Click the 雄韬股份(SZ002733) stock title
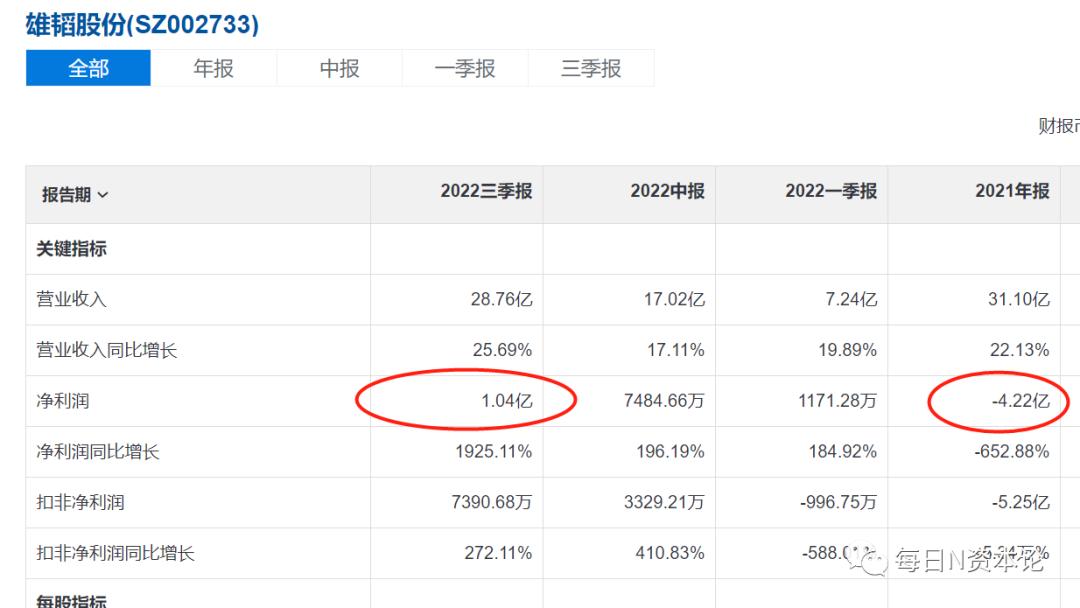This screenshot has height=608, width=1080. (143, 25)
